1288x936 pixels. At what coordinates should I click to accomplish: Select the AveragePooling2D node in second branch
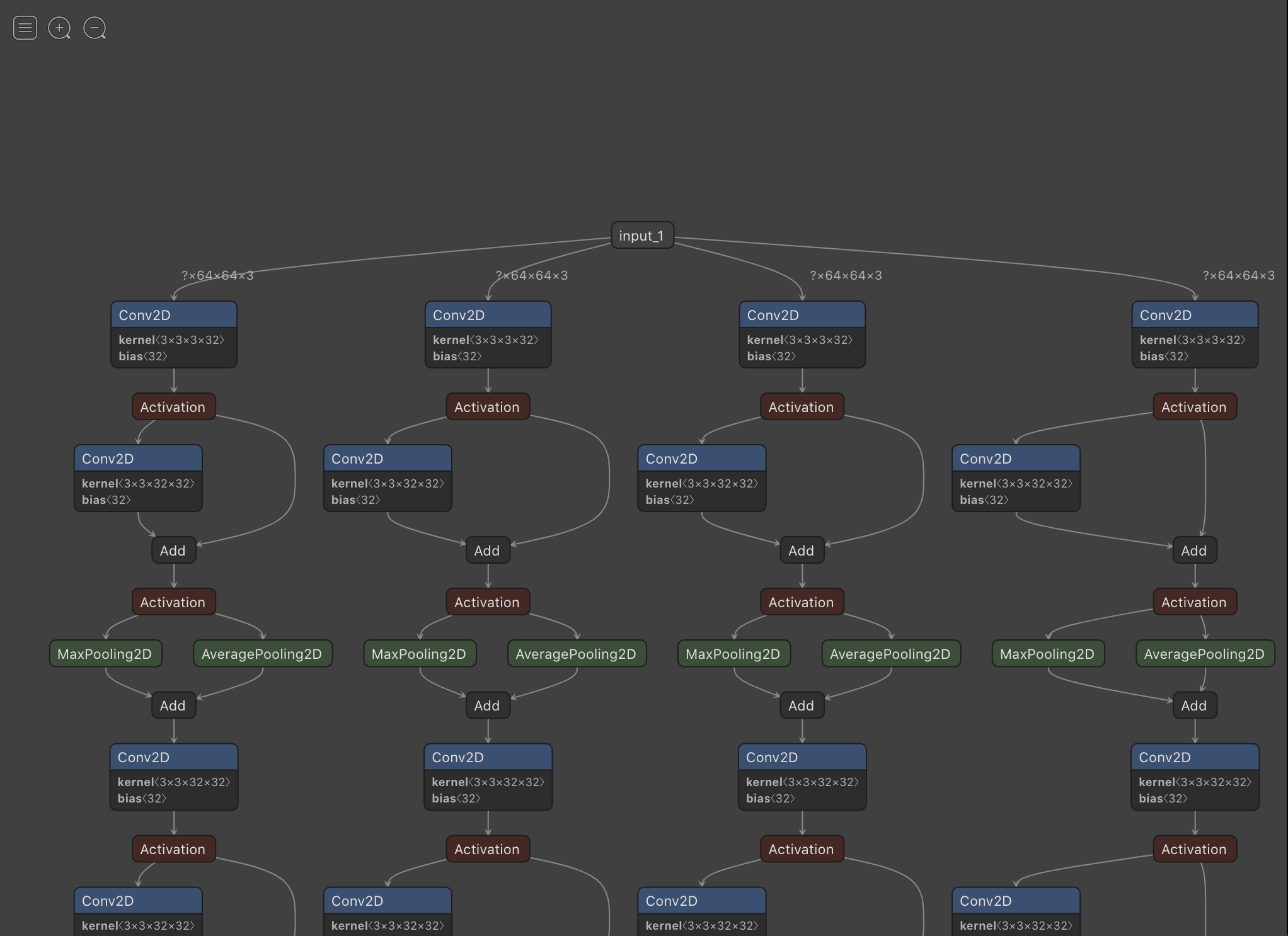coord(576,654)
